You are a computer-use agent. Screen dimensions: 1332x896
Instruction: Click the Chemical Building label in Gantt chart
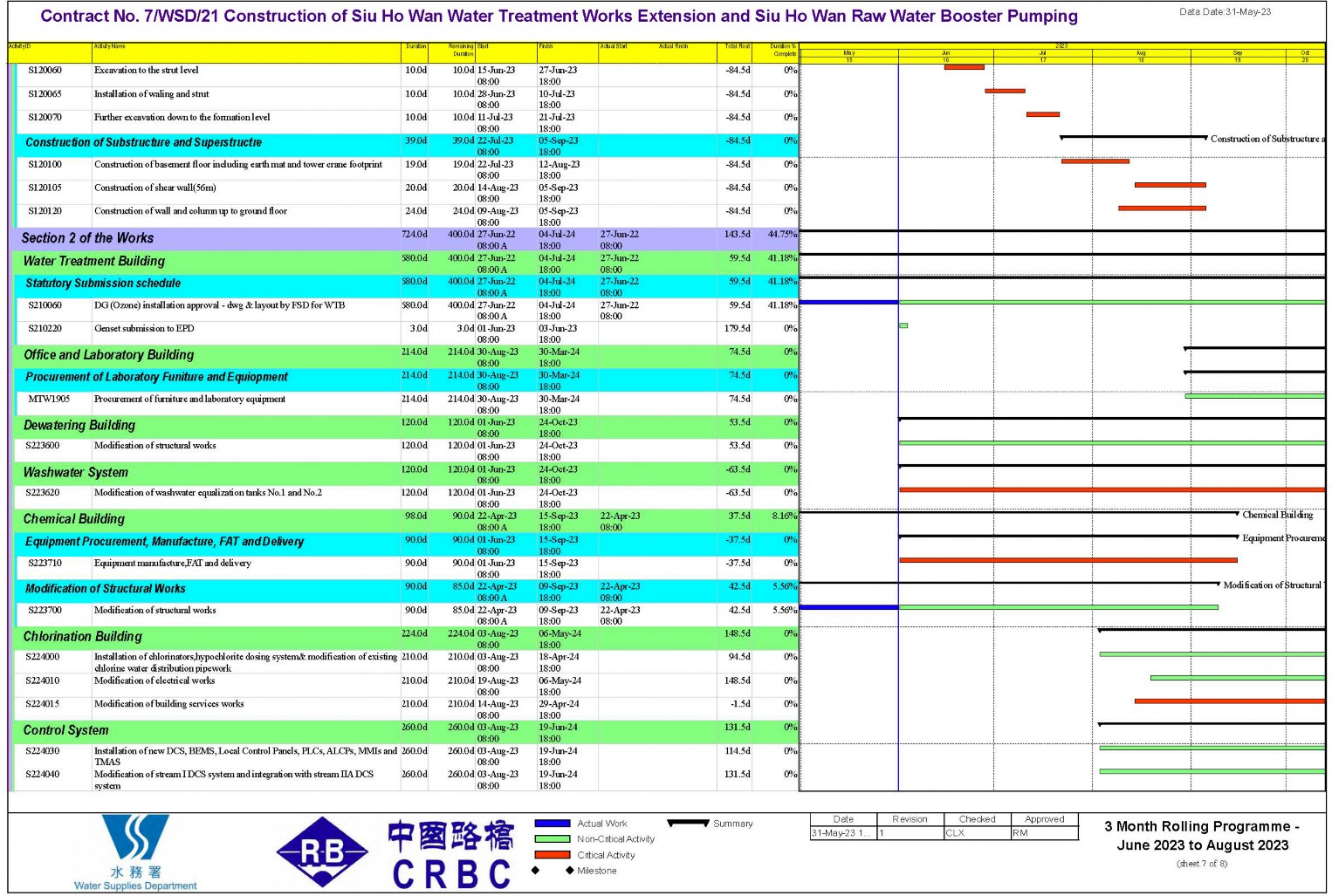click(1277, 515)
